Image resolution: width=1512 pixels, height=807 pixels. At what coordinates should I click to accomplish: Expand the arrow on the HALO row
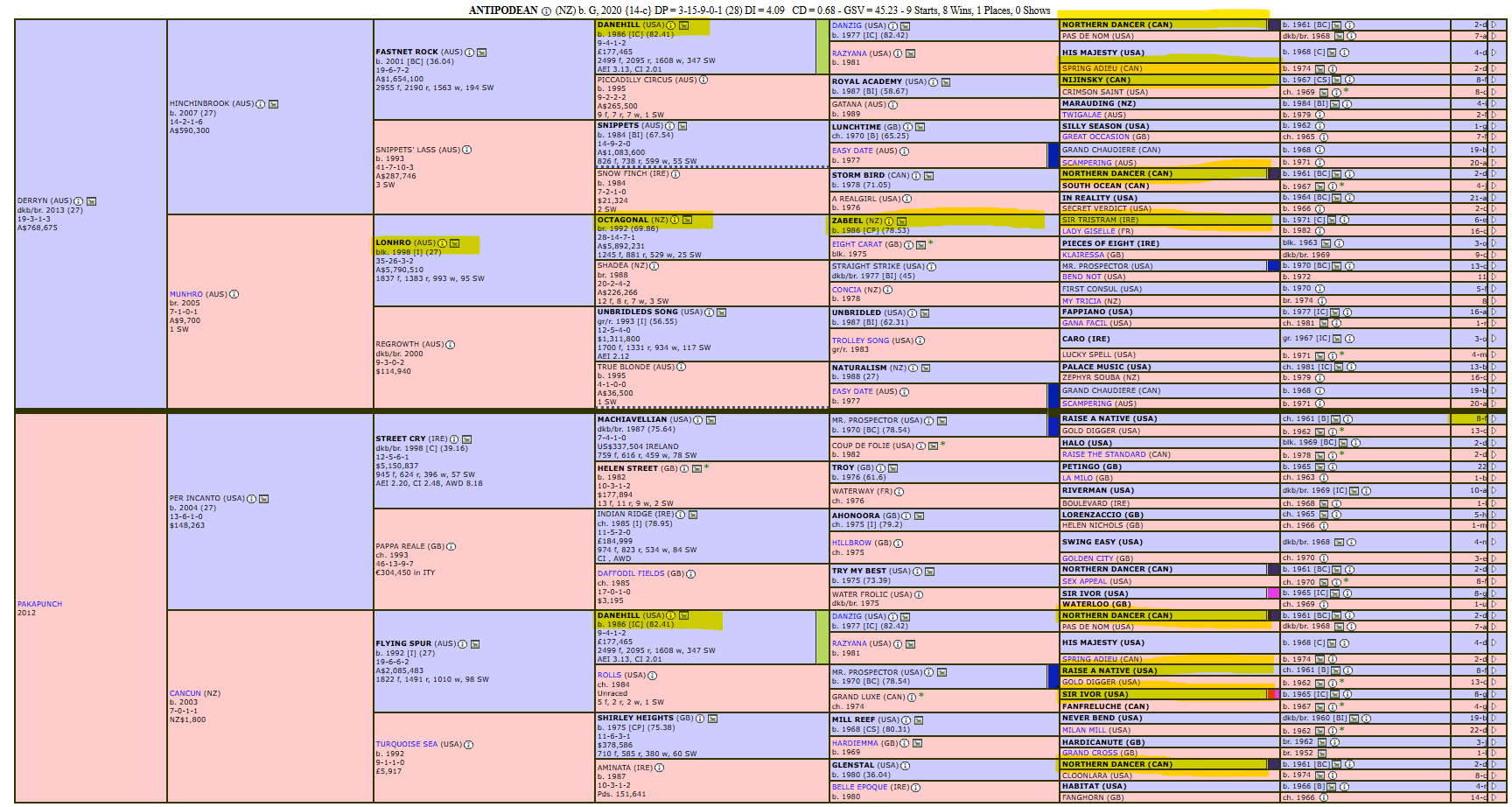pyautogui.click(x=1494, y=444)
